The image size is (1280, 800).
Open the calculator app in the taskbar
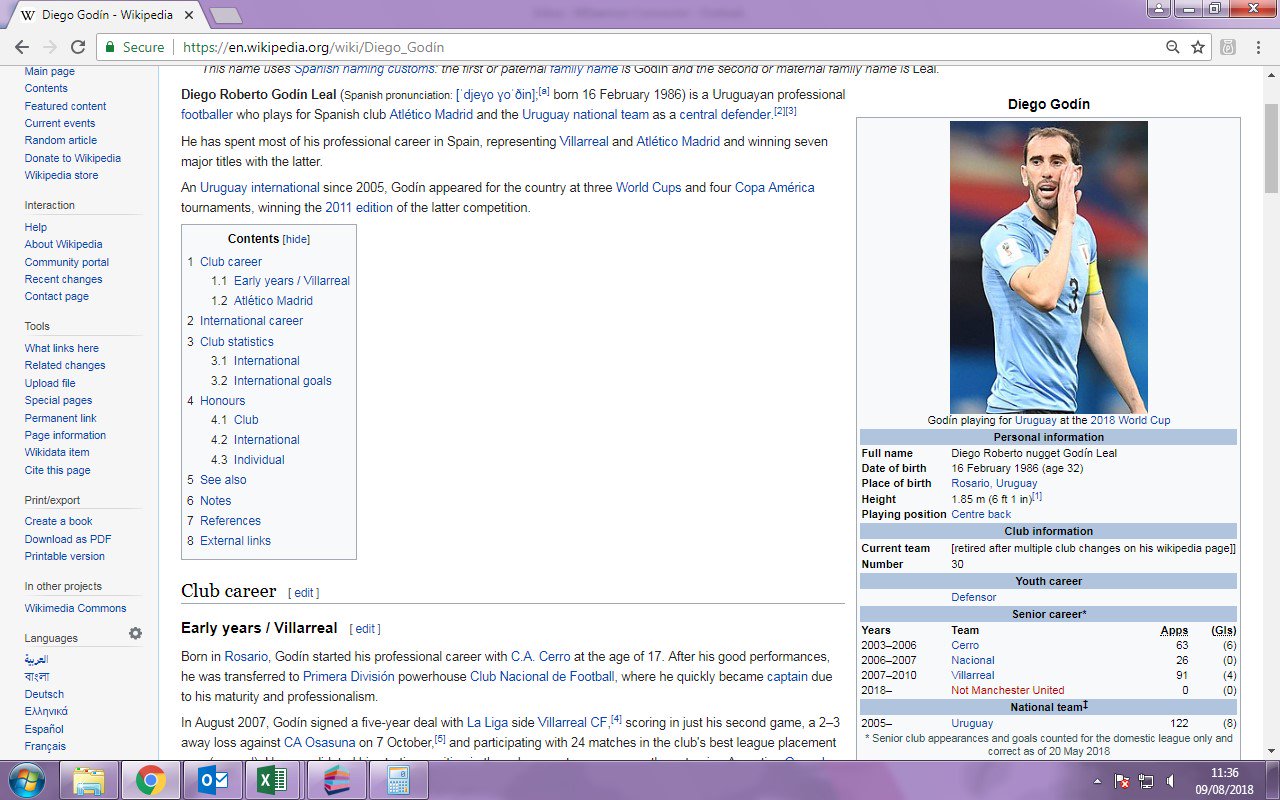pyautogui.click(x=397, y=781)
